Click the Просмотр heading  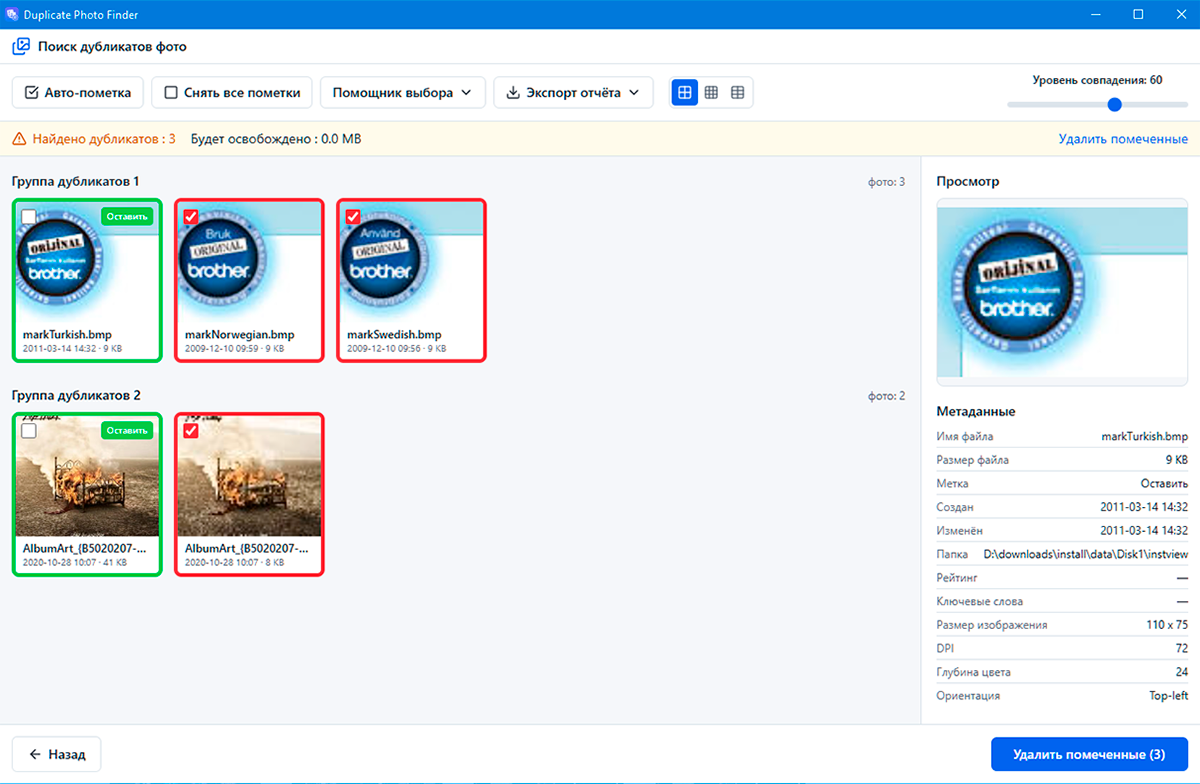tap(968, 181)
